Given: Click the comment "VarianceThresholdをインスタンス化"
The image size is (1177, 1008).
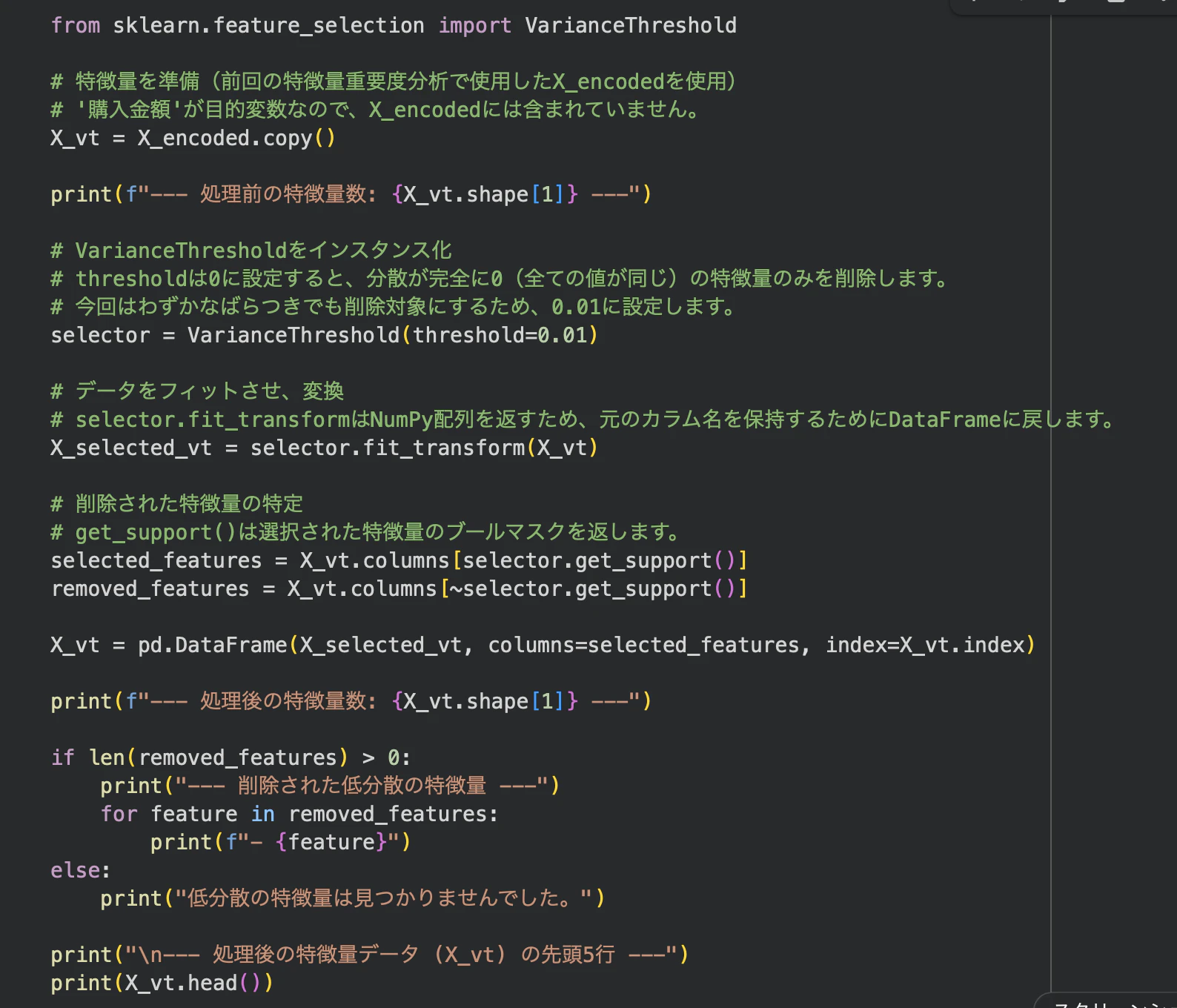Looking at the screenshot, I should tap(251, 251).
